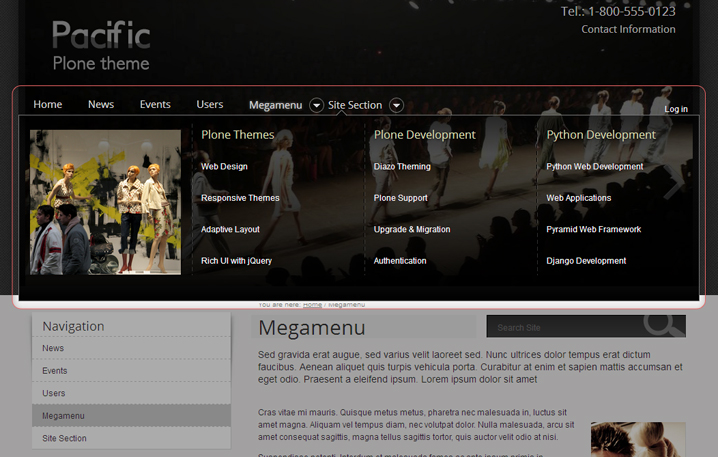The height and width of the screenshot is (457, 718).
Task: Open Adaptive Layout link
Action: (230, 229)
